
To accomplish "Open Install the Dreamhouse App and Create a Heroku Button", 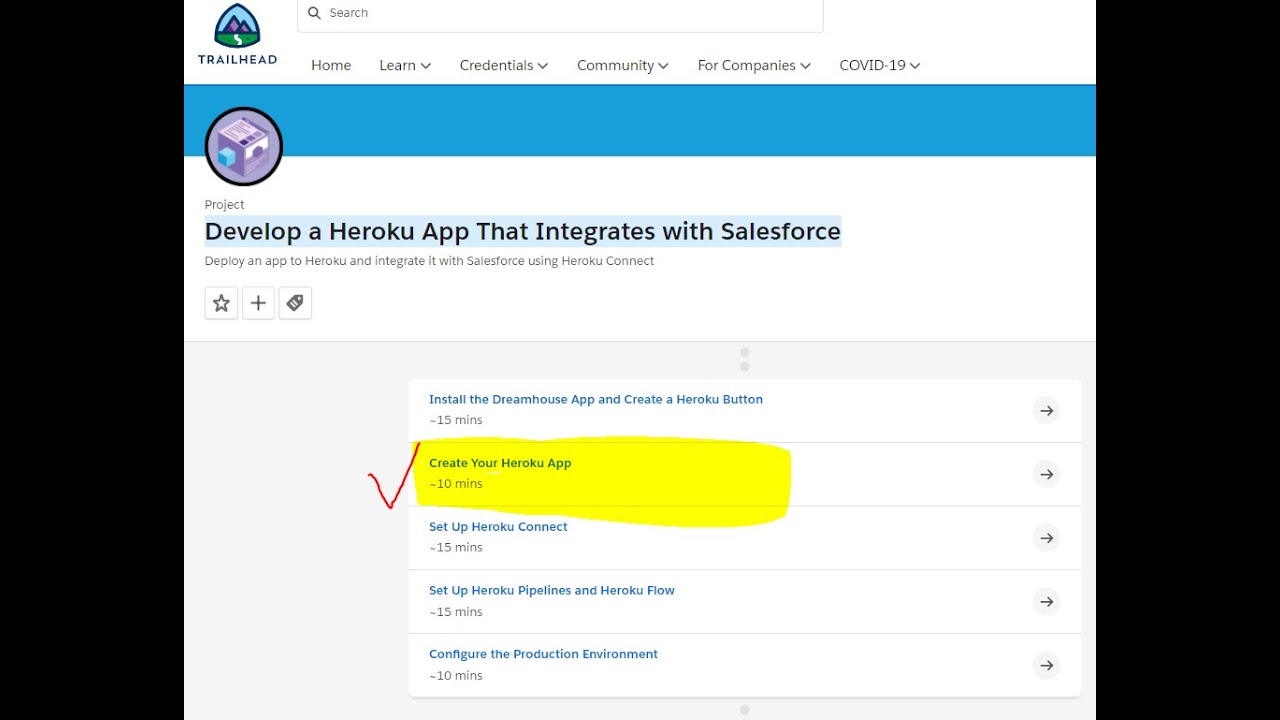I will click(596, 399).
